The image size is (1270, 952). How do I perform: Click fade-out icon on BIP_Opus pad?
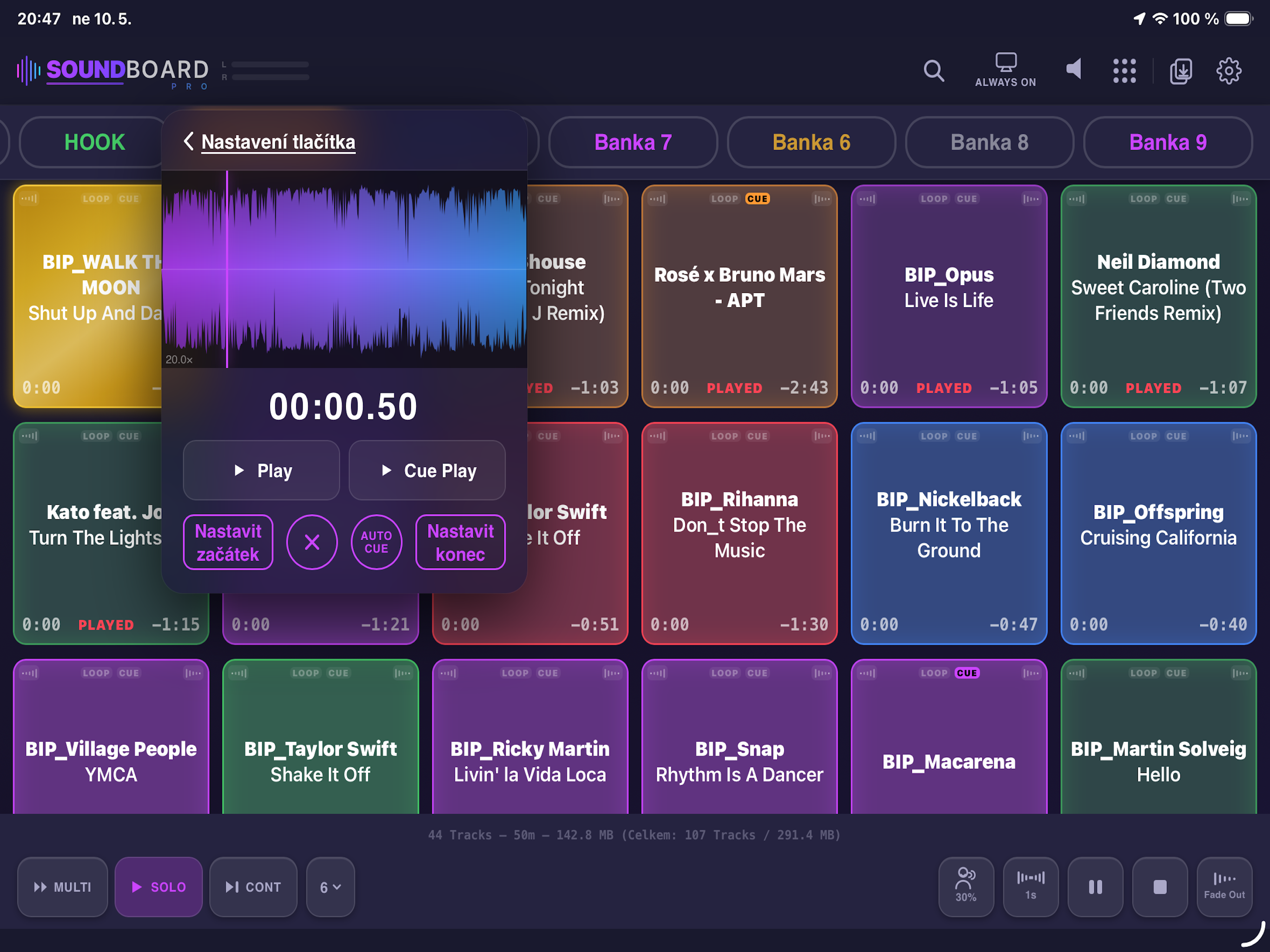[x=1031, y=198]
